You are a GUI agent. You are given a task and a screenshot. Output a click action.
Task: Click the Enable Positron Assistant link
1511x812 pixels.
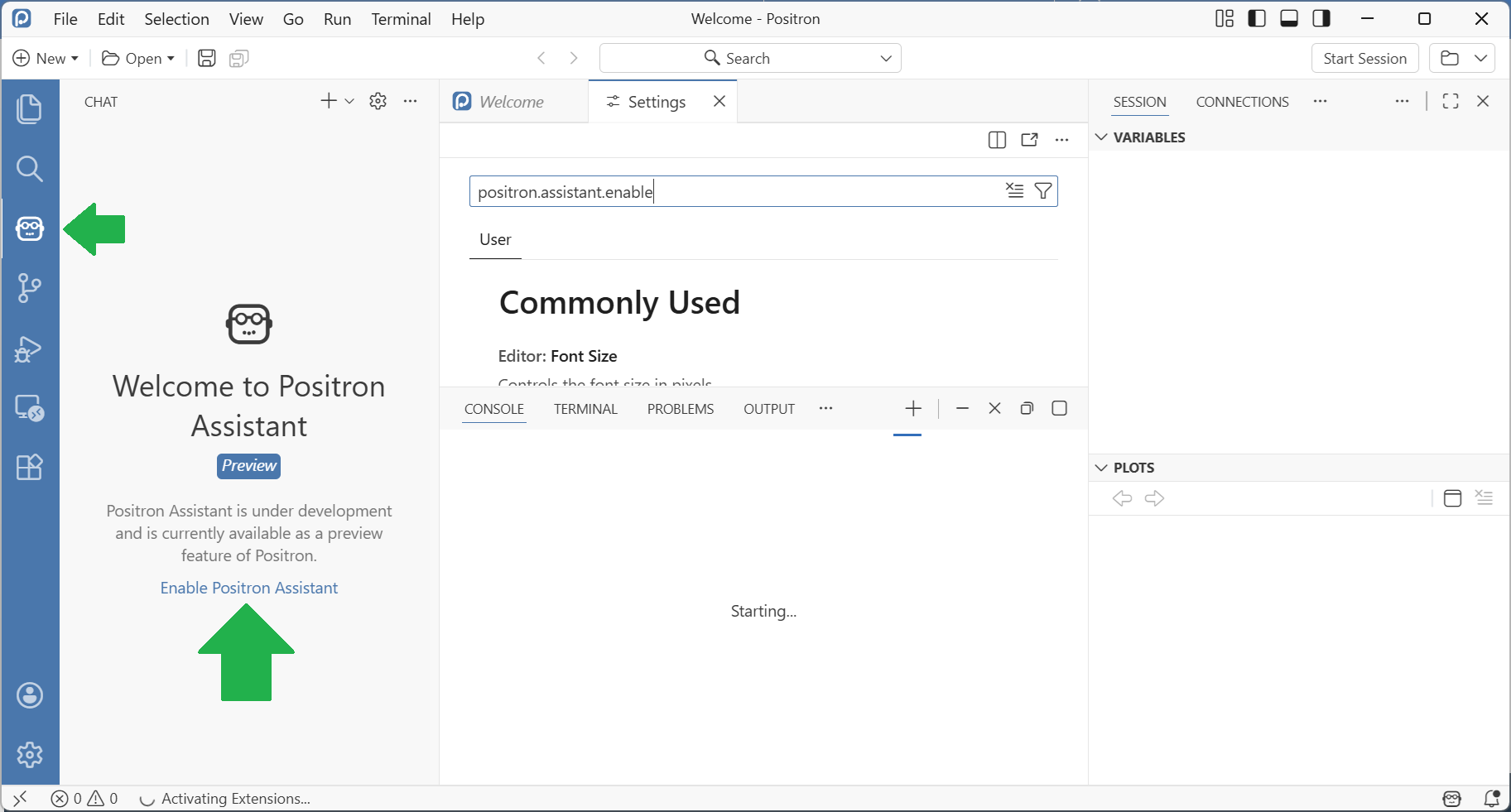[249, 588]
